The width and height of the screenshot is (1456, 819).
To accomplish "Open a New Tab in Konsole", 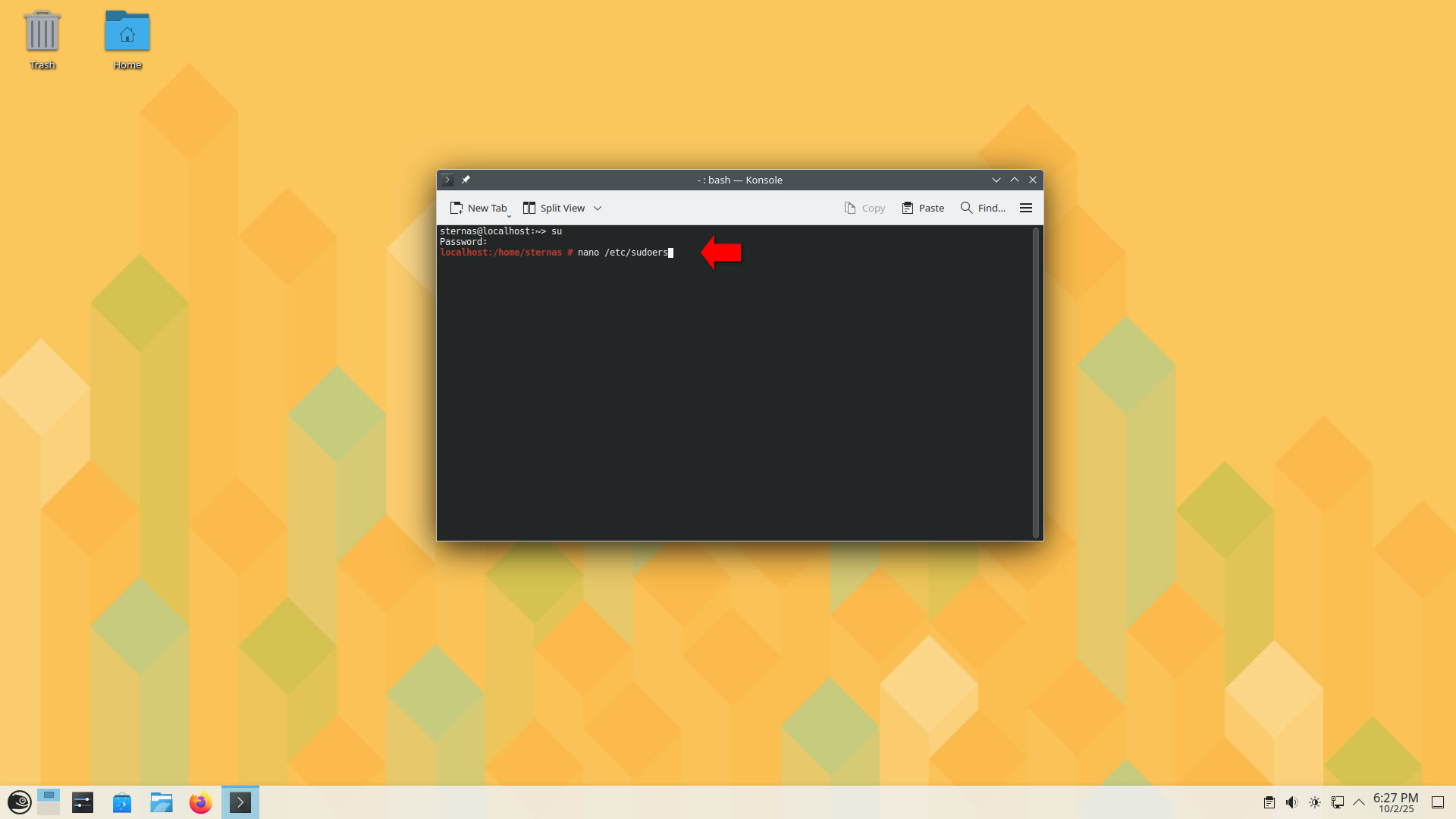I will click(x=479, y=208).
